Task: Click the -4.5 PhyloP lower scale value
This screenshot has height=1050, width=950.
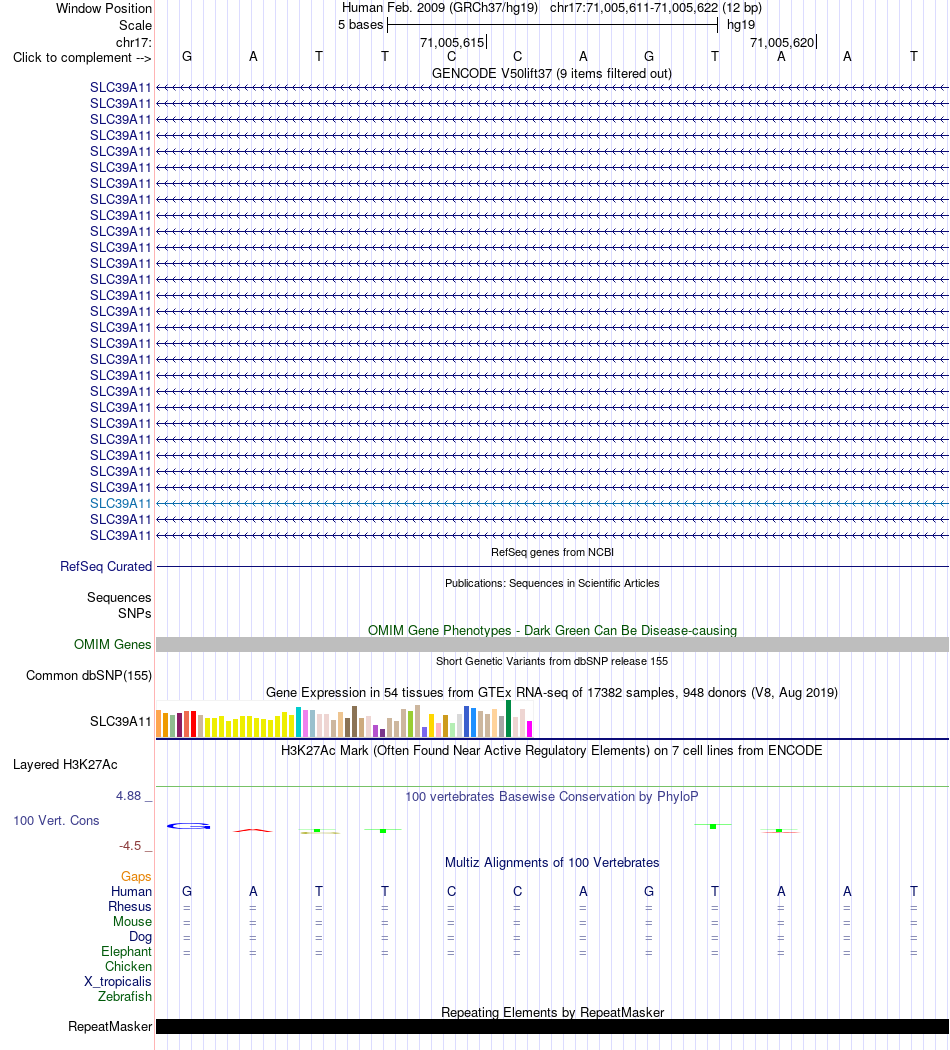Action: click(x=130, y=846)
